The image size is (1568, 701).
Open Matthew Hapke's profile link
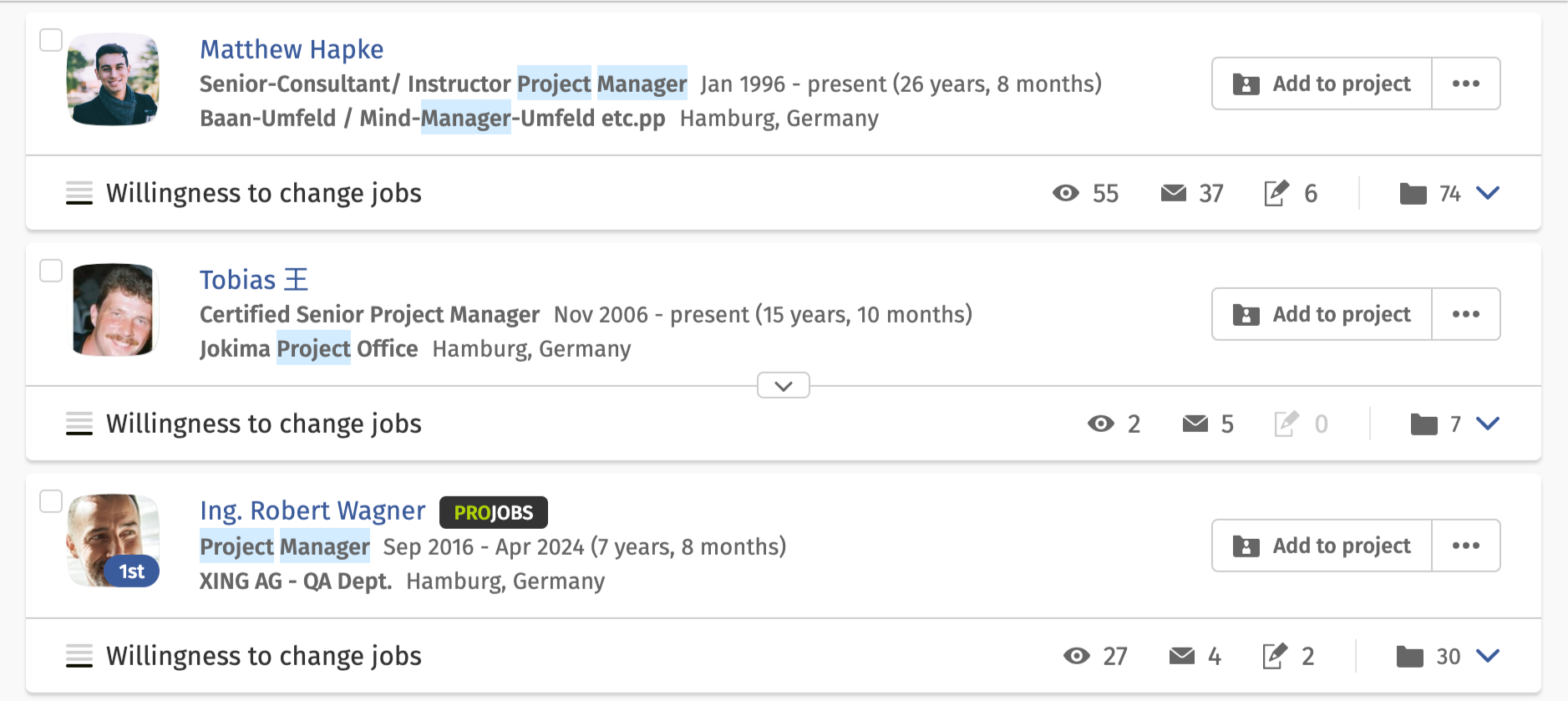(292, 49)
